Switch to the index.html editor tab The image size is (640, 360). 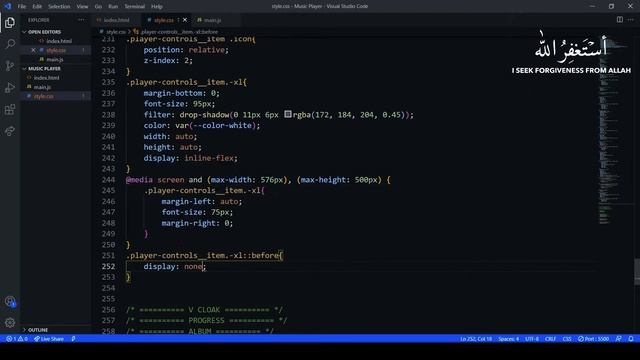point(116,20)
